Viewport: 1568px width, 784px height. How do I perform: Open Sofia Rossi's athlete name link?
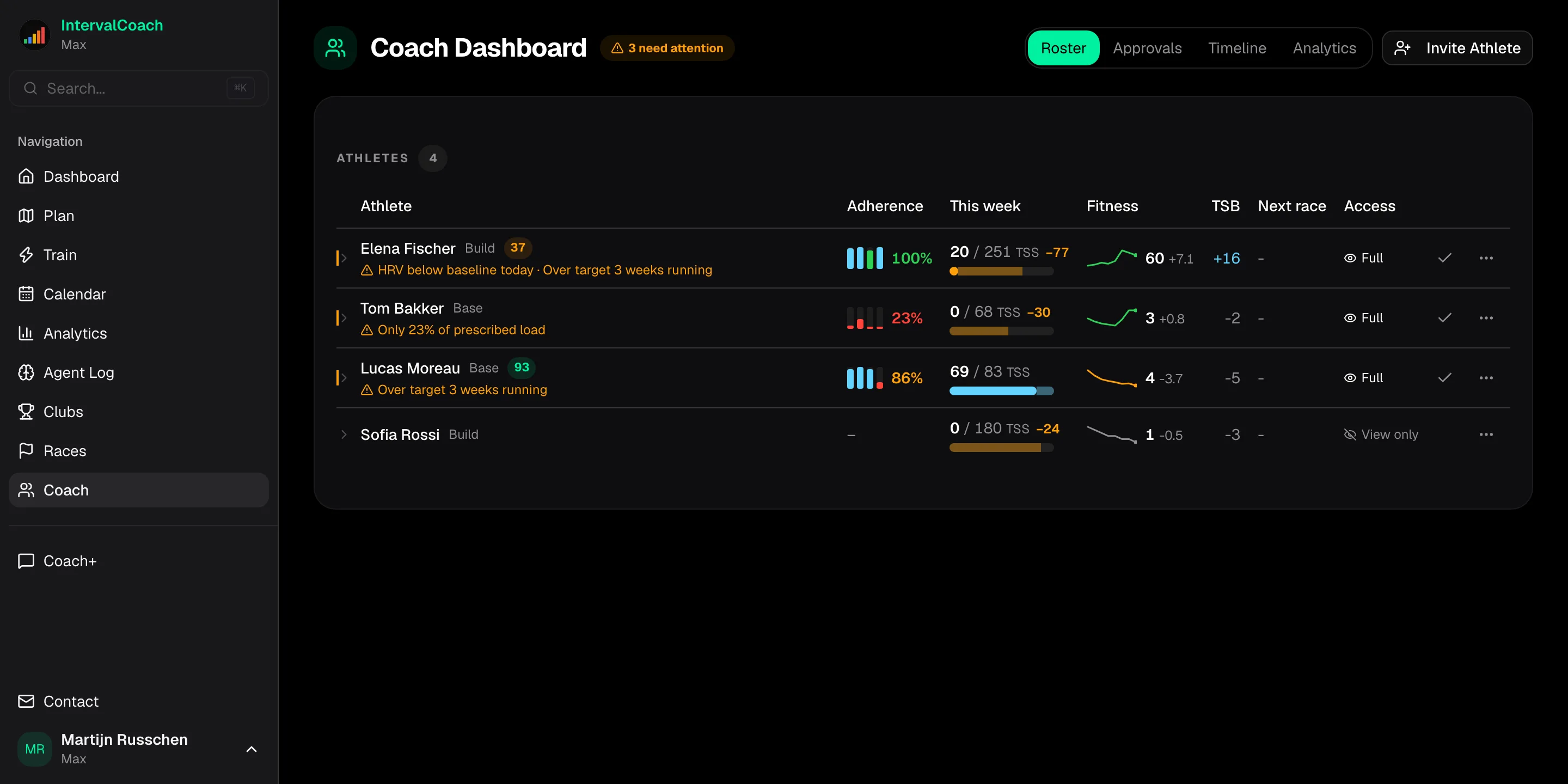tap(399, 434)
